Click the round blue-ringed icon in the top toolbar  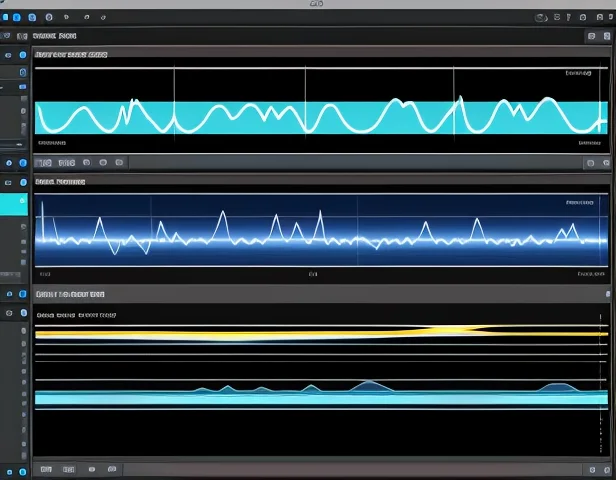coord(49,17)
